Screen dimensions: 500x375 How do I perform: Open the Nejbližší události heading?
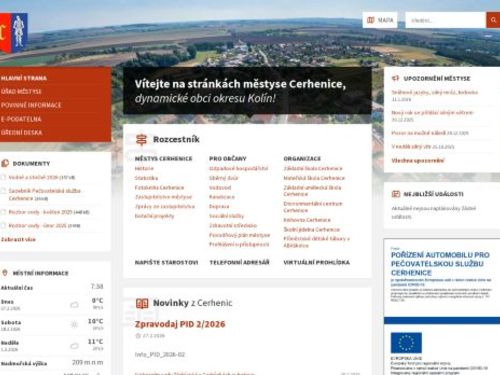pos(433,194)
